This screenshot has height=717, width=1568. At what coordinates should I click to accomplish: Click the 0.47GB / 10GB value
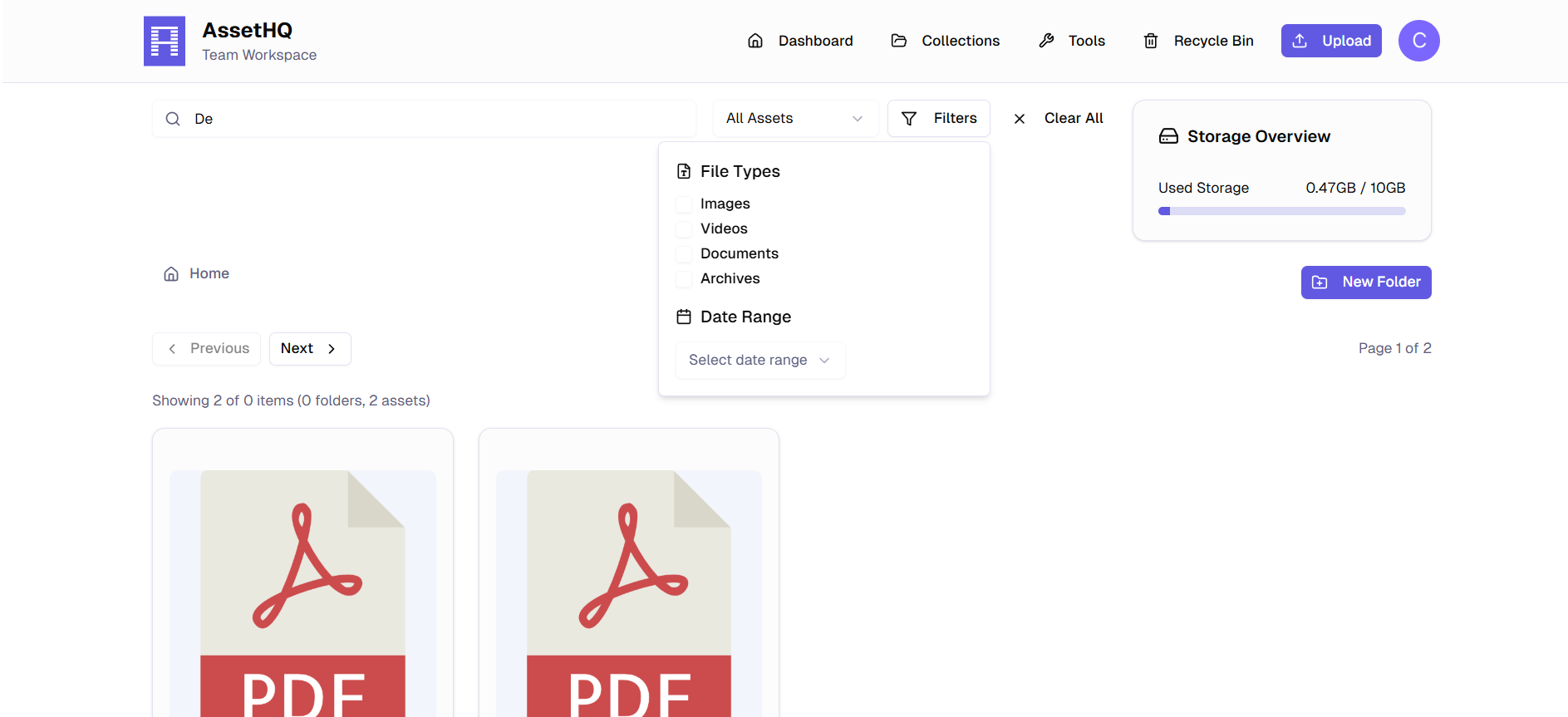[1355, 188]
